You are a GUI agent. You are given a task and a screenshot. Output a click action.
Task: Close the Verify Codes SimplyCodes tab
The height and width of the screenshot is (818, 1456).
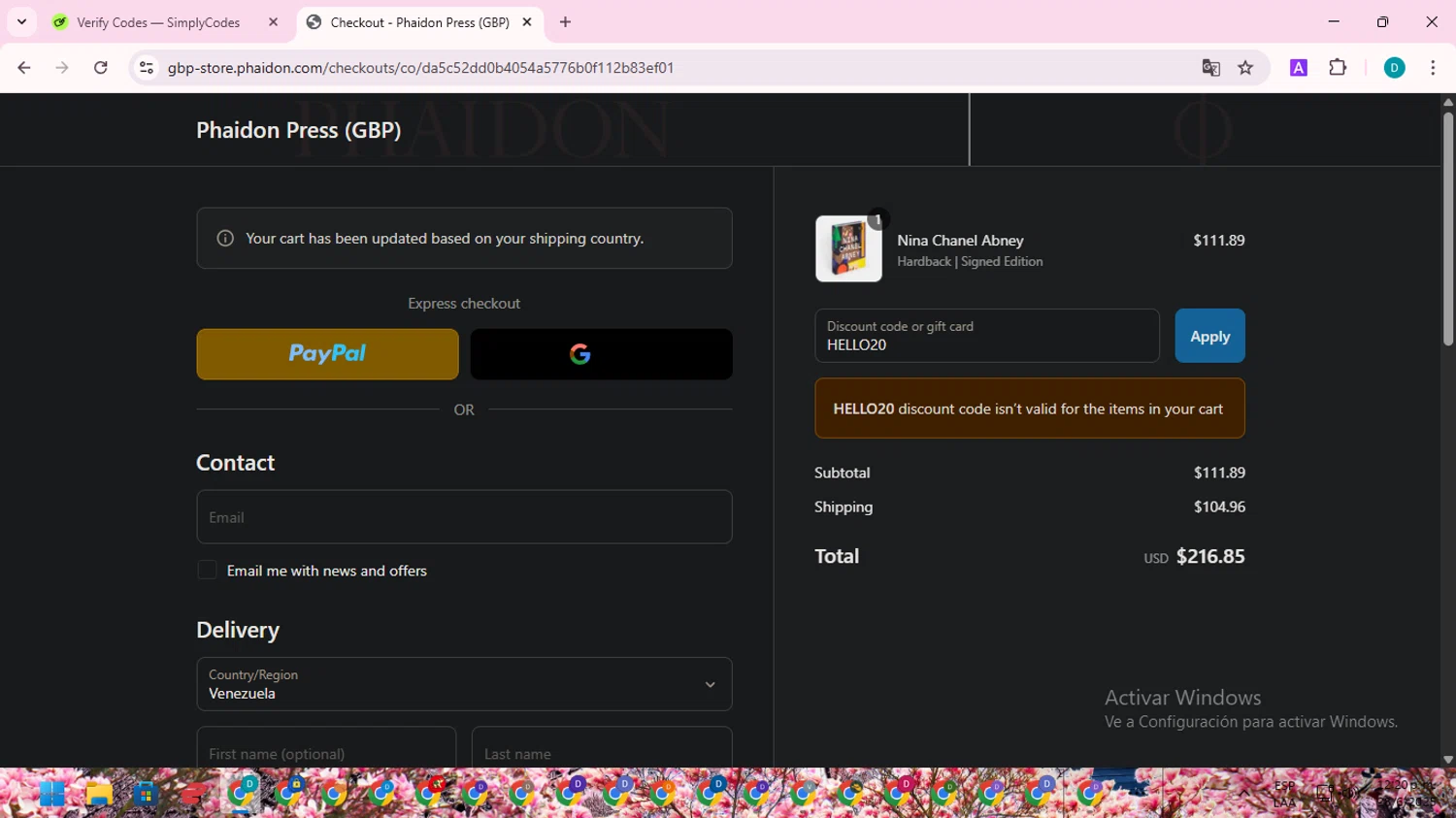click(273, 22)
